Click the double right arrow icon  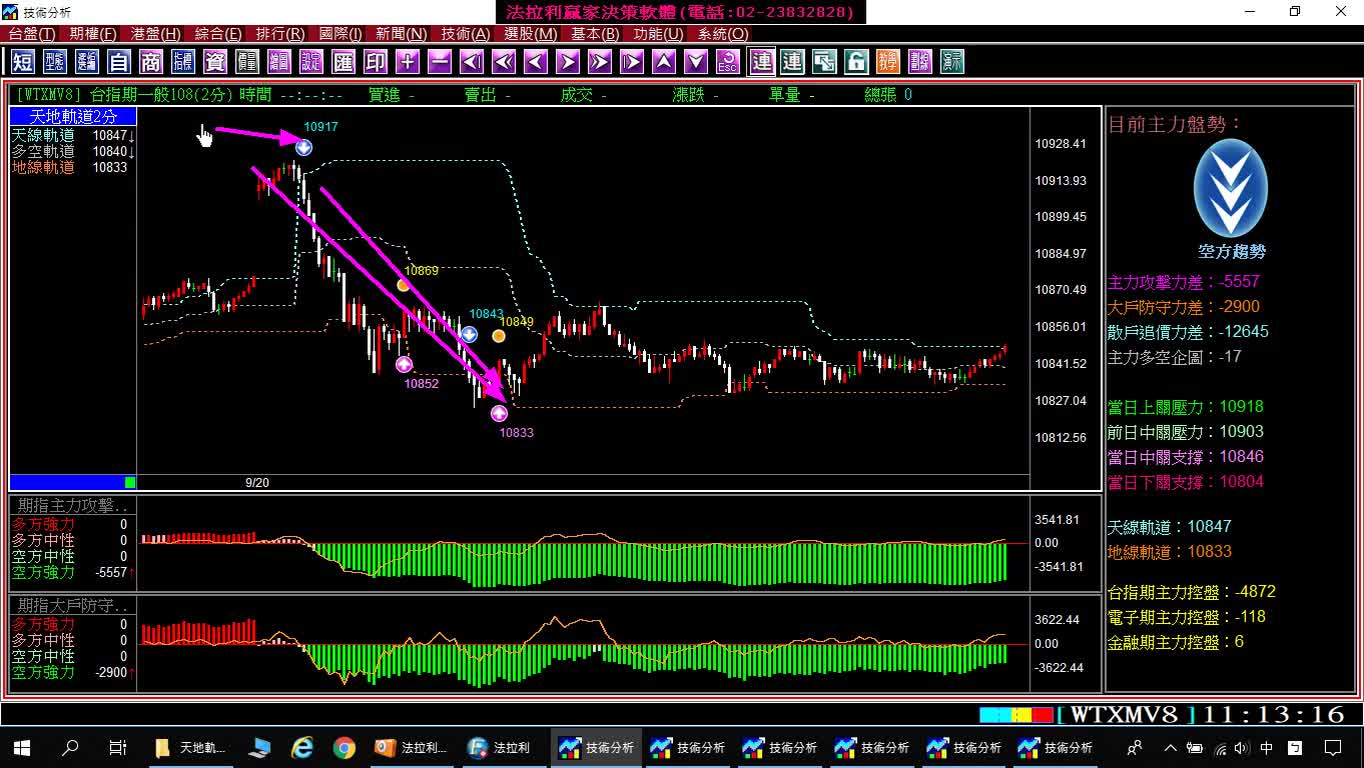point(599,62)
